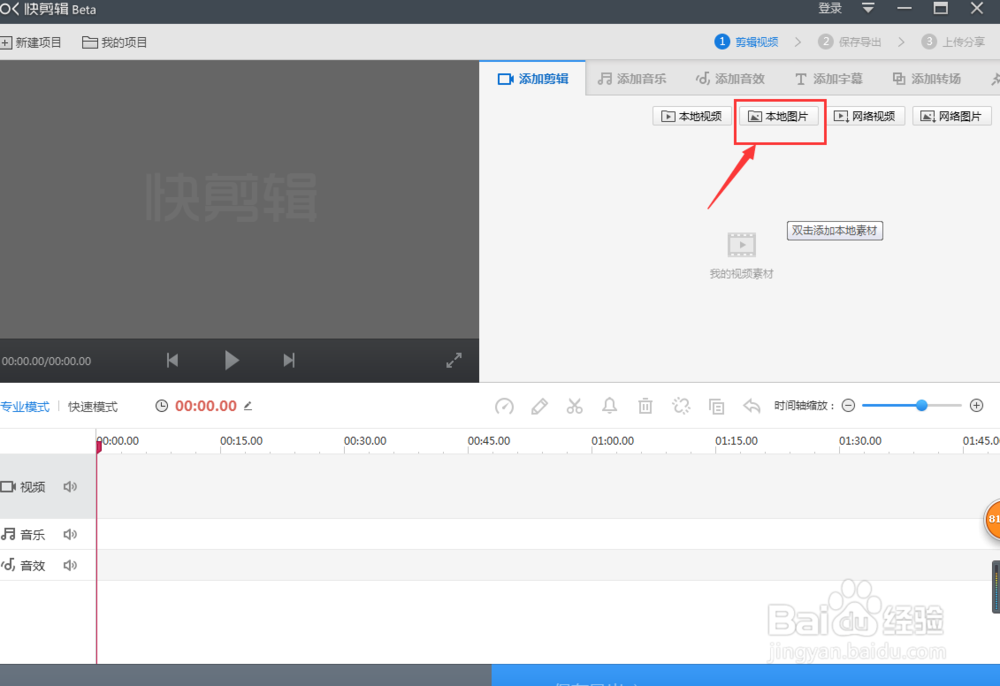Viewport: 1000px width, 686px height.
Task: Switch to 专业模式
Action: coord(25,407)
